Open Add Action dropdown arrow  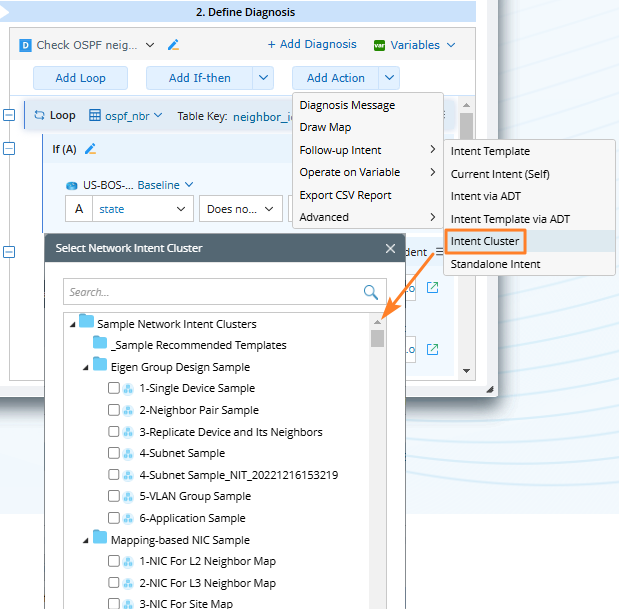click(x=389, y=78)
